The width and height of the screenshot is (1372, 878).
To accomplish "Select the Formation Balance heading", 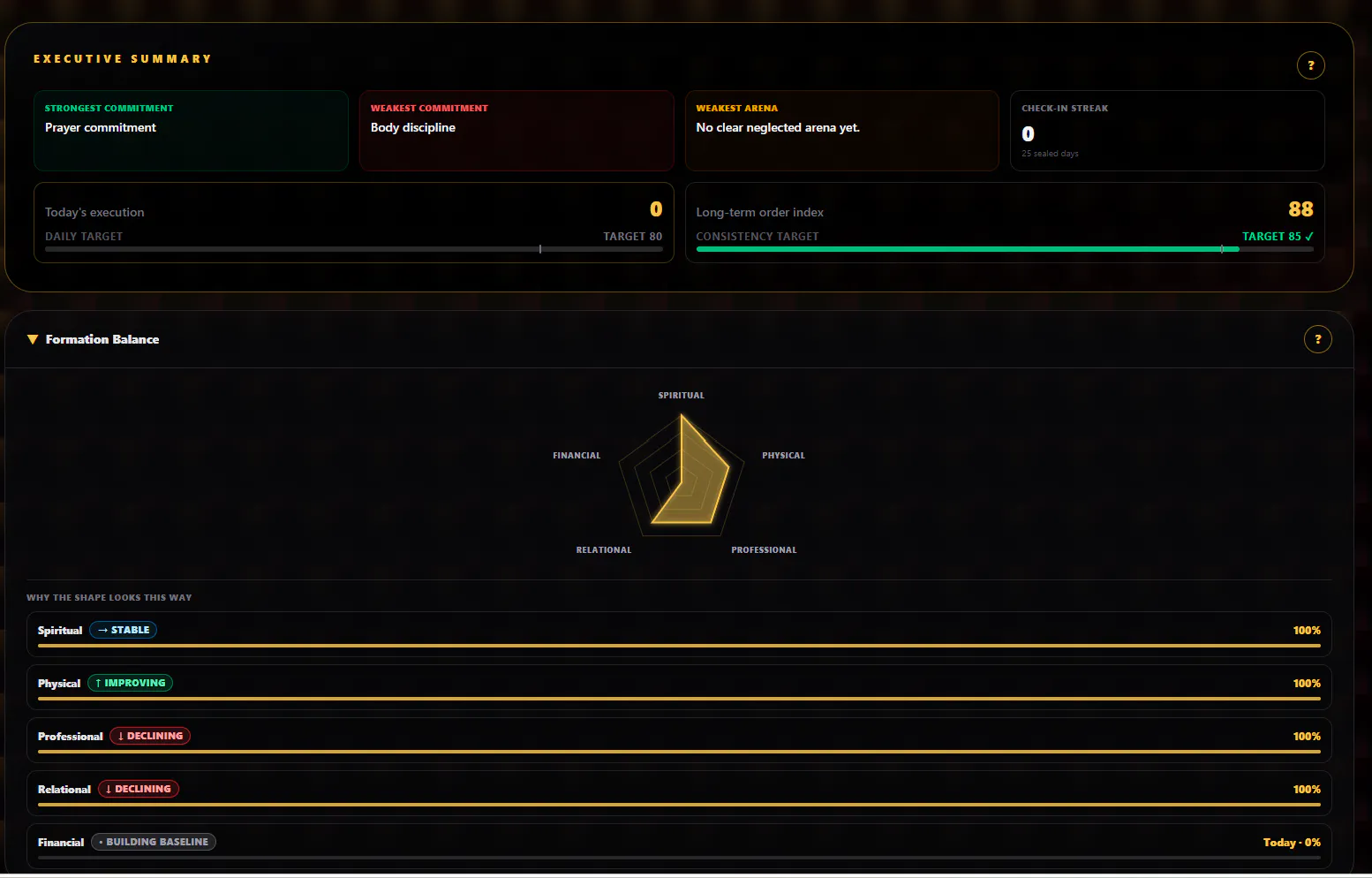I will click(x=102, y=339).
